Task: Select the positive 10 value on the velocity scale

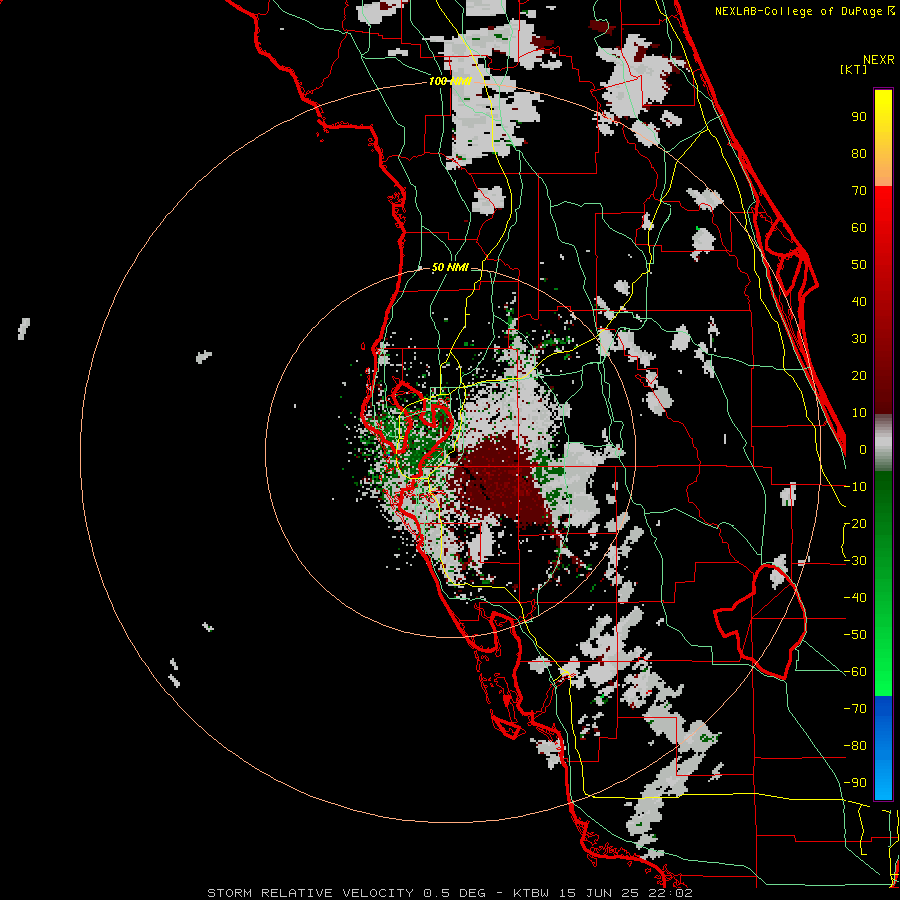Action: [x=859, y=413]
